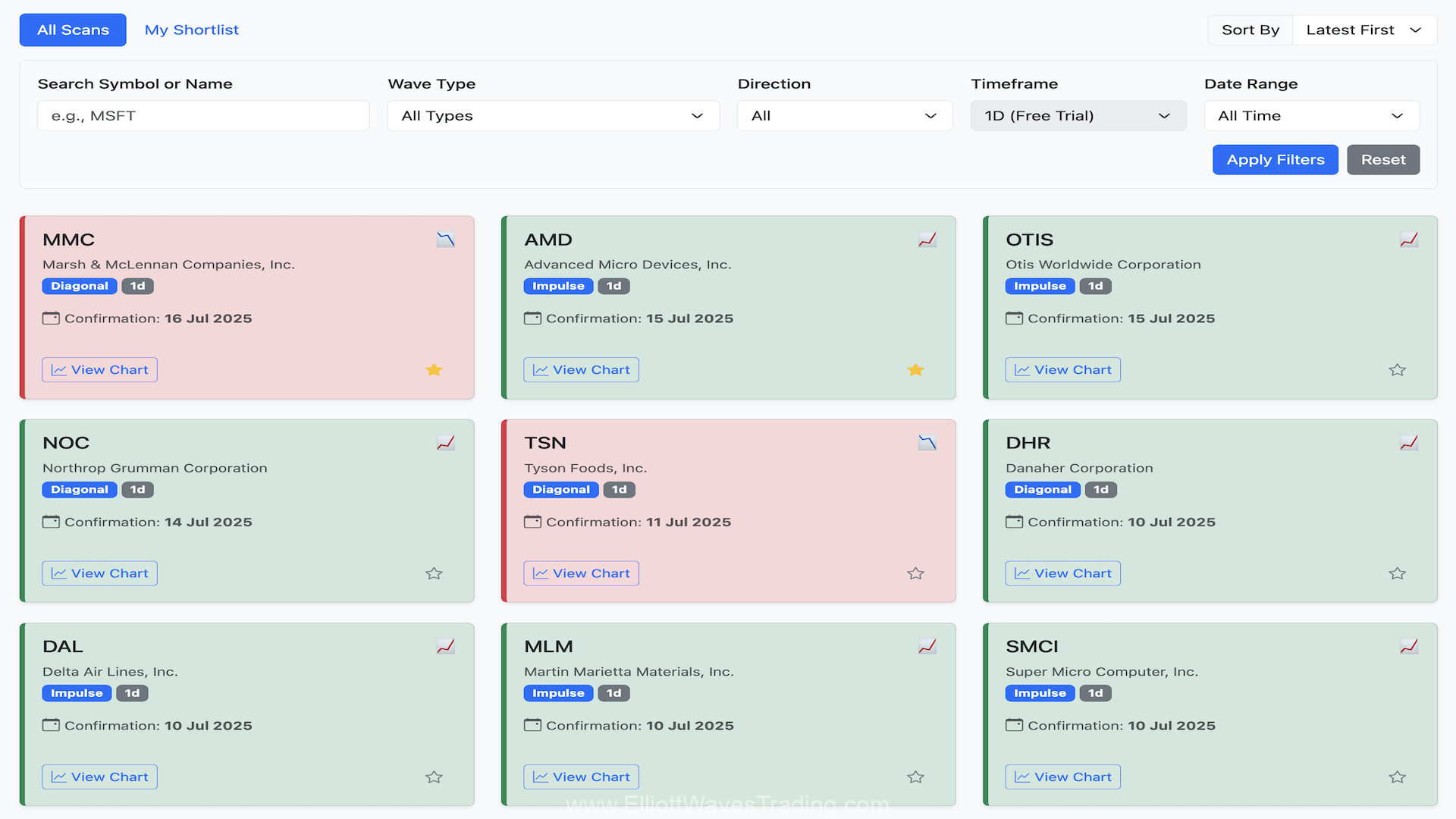
Task: Click the OTIS uptrend chart icon
Action: tap(1408, 240)
